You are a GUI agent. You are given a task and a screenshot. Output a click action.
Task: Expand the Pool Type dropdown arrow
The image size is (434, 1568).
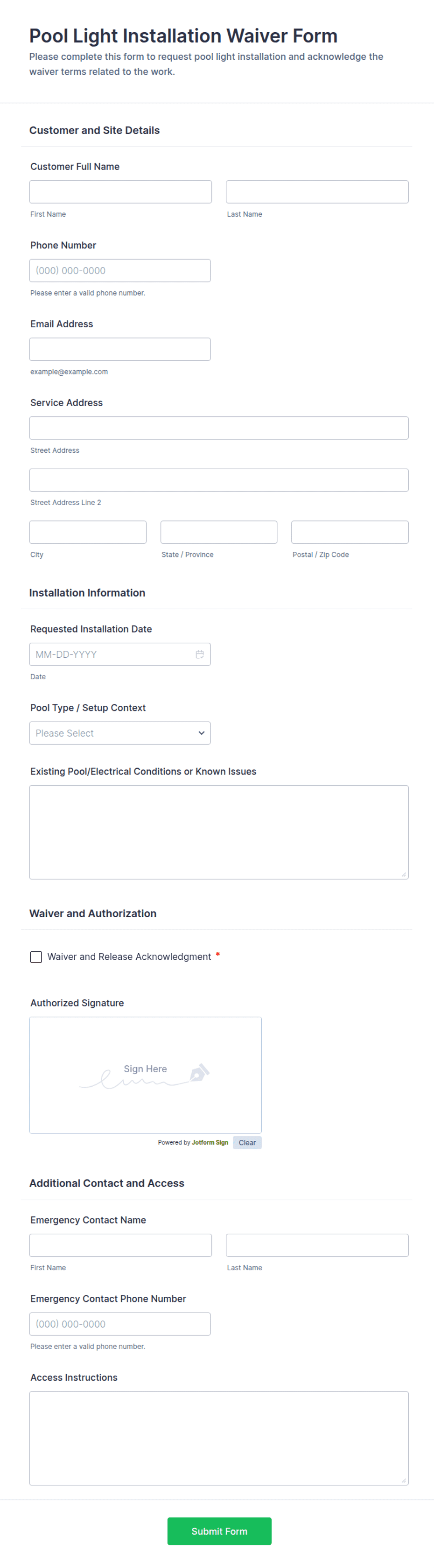click(x=201, y=733)
